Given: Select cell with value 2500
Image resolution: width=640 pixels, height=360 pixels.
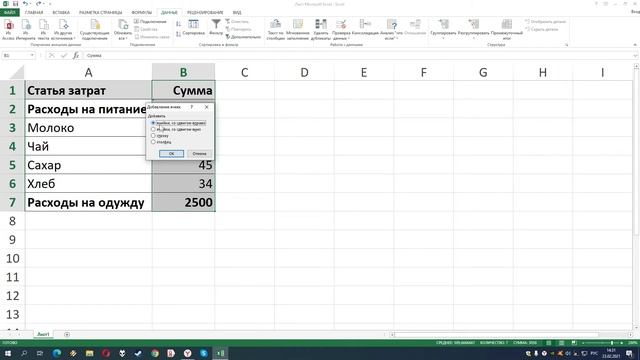Looking at the screenshot, I should [183, 202].
